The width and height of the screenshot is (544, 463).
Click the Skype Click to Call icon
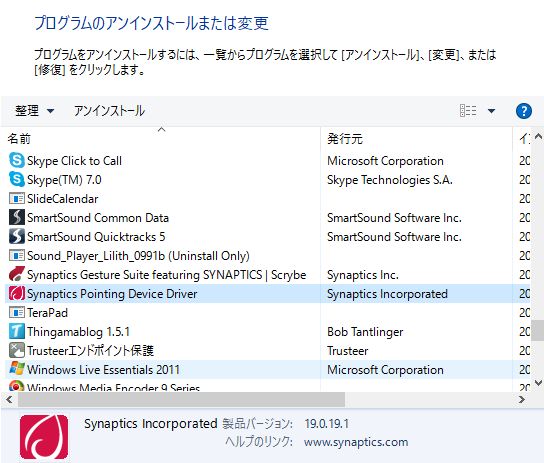point(16,161)
